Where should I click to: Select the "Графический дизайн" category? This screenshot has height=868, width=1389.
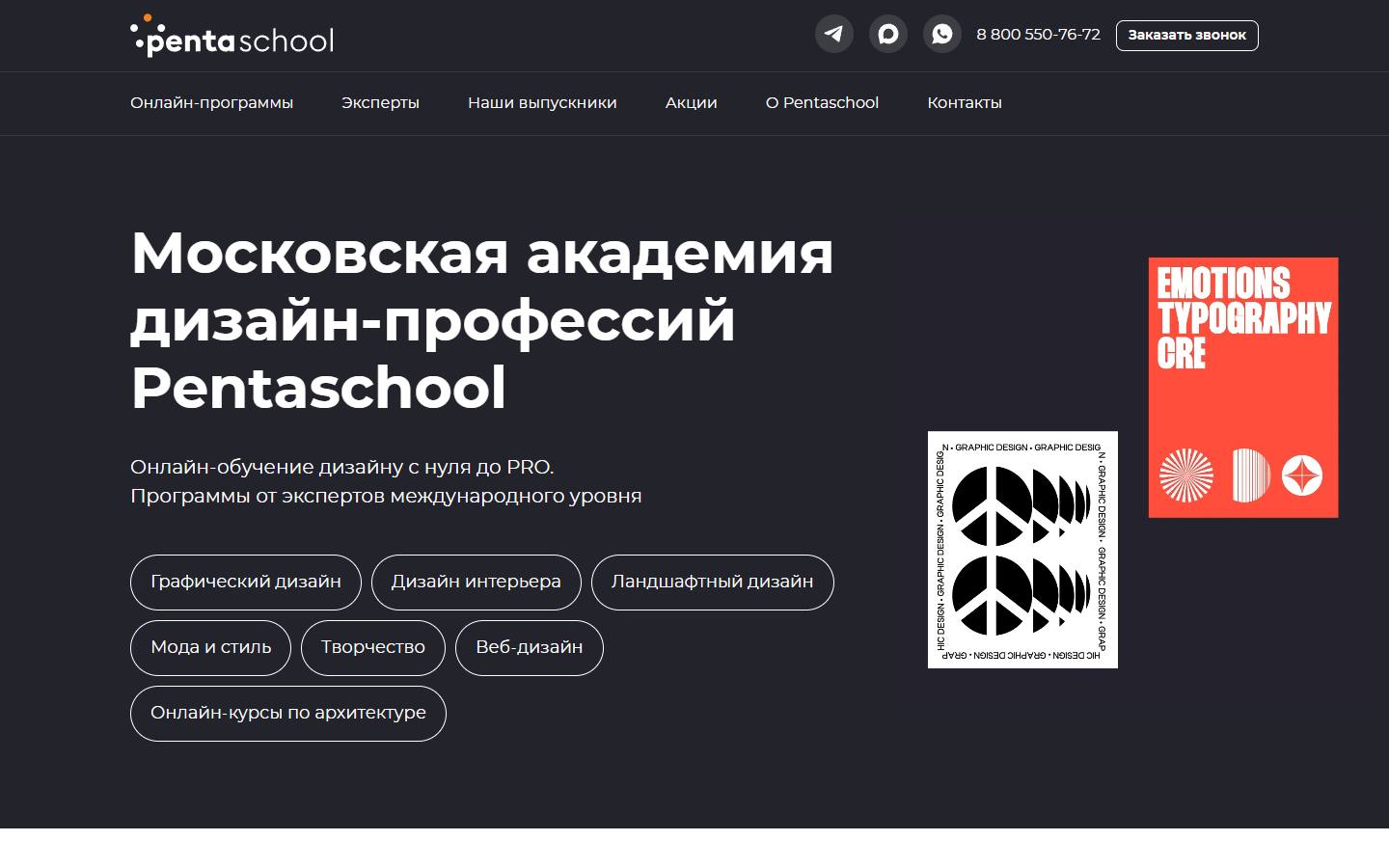coord(246,583)
